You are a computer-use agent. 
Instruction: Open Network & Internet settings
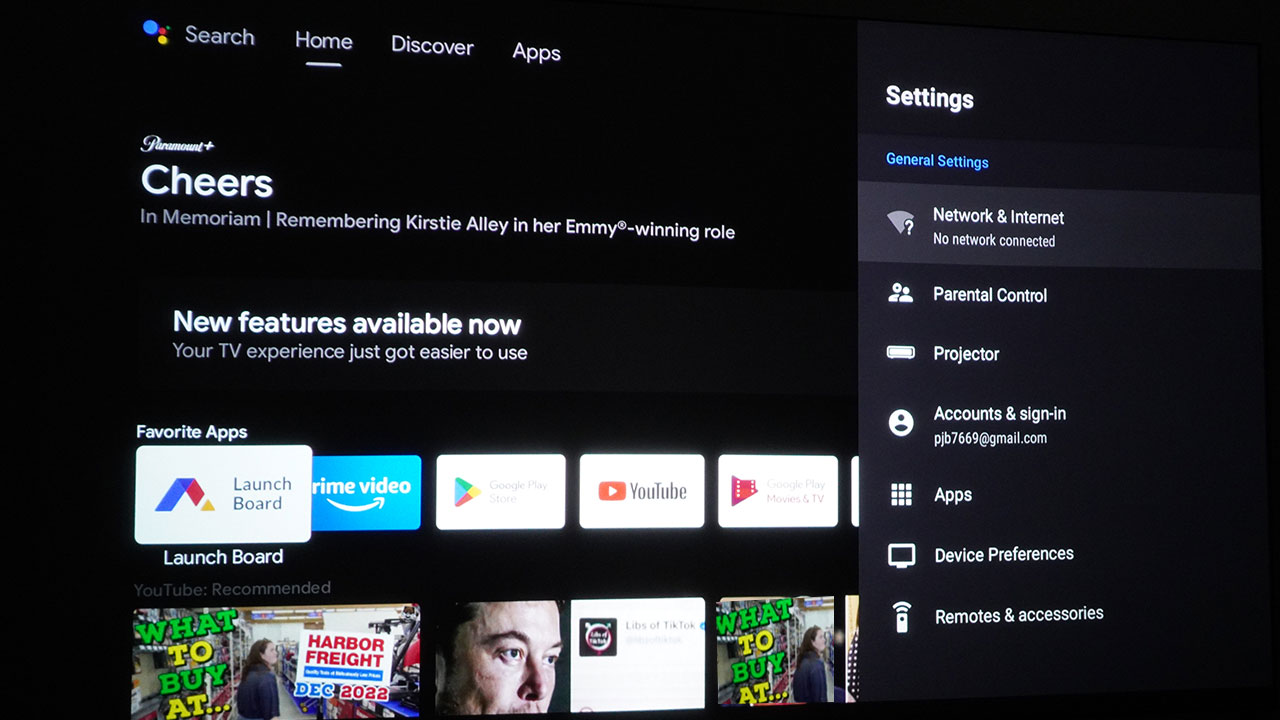[x=1059, y=226]
